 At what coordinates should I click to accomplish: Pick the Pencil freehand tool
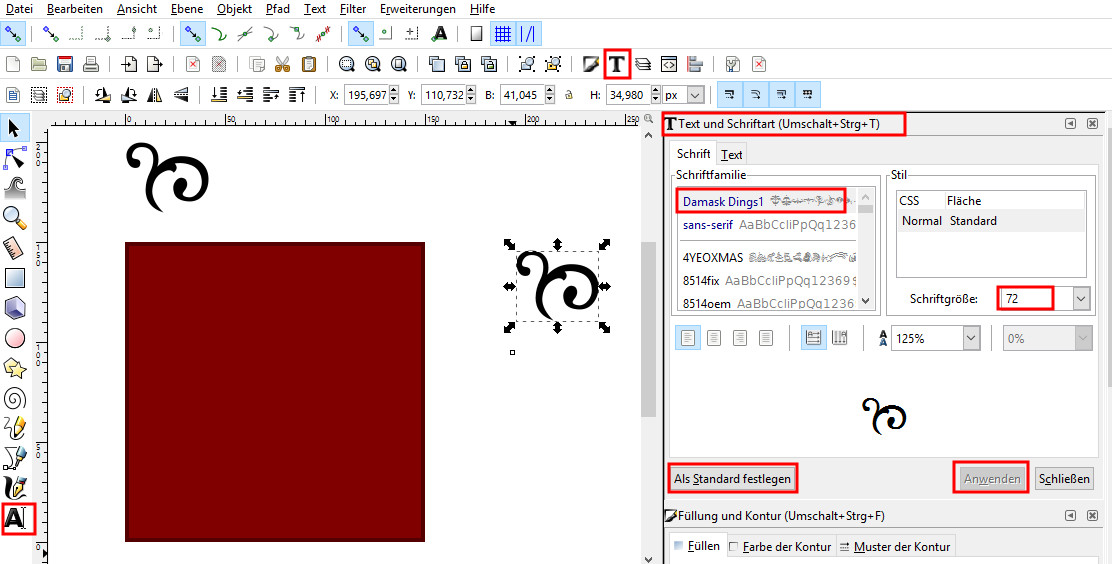click(15, 428)
